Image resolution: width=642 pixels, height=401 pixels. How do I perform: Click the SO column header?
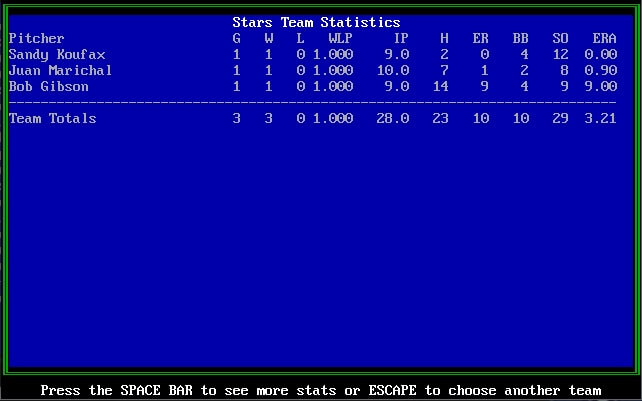[561, 39]
